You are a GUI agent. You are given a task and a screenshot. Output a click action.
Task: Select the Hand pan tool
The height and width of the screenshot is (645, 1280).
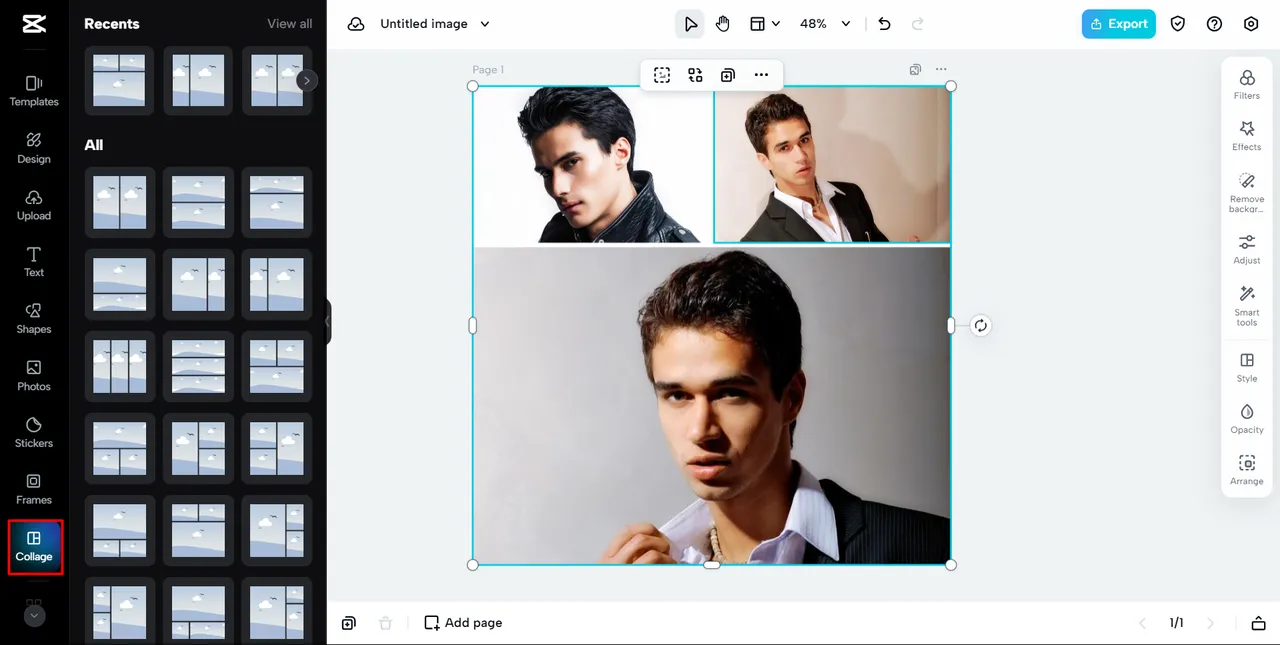coord(723,24)
